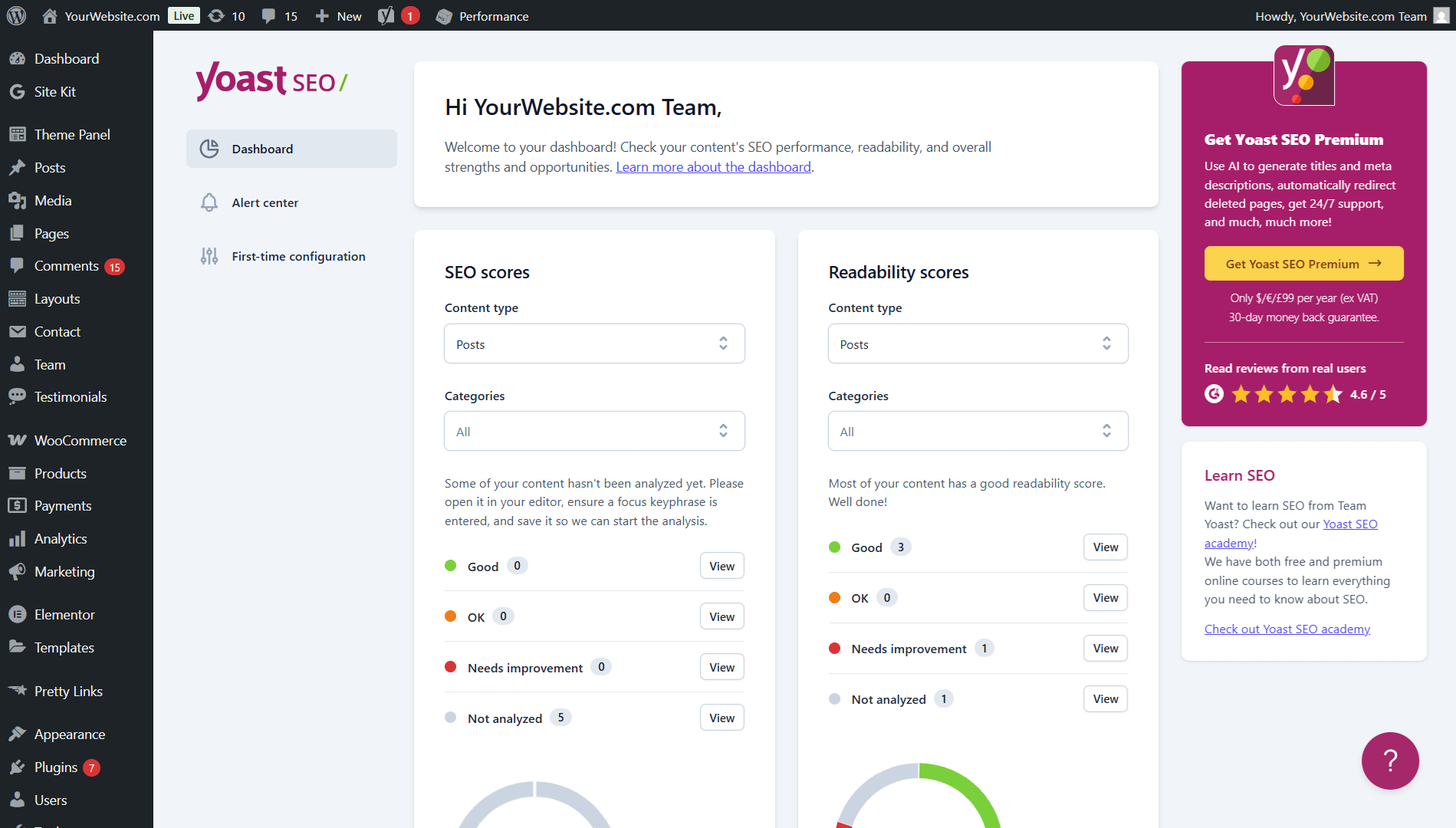Open the updates icon showing 10
The width and height of the screenshot is (1456, 828).
click(x=217, y=16)
